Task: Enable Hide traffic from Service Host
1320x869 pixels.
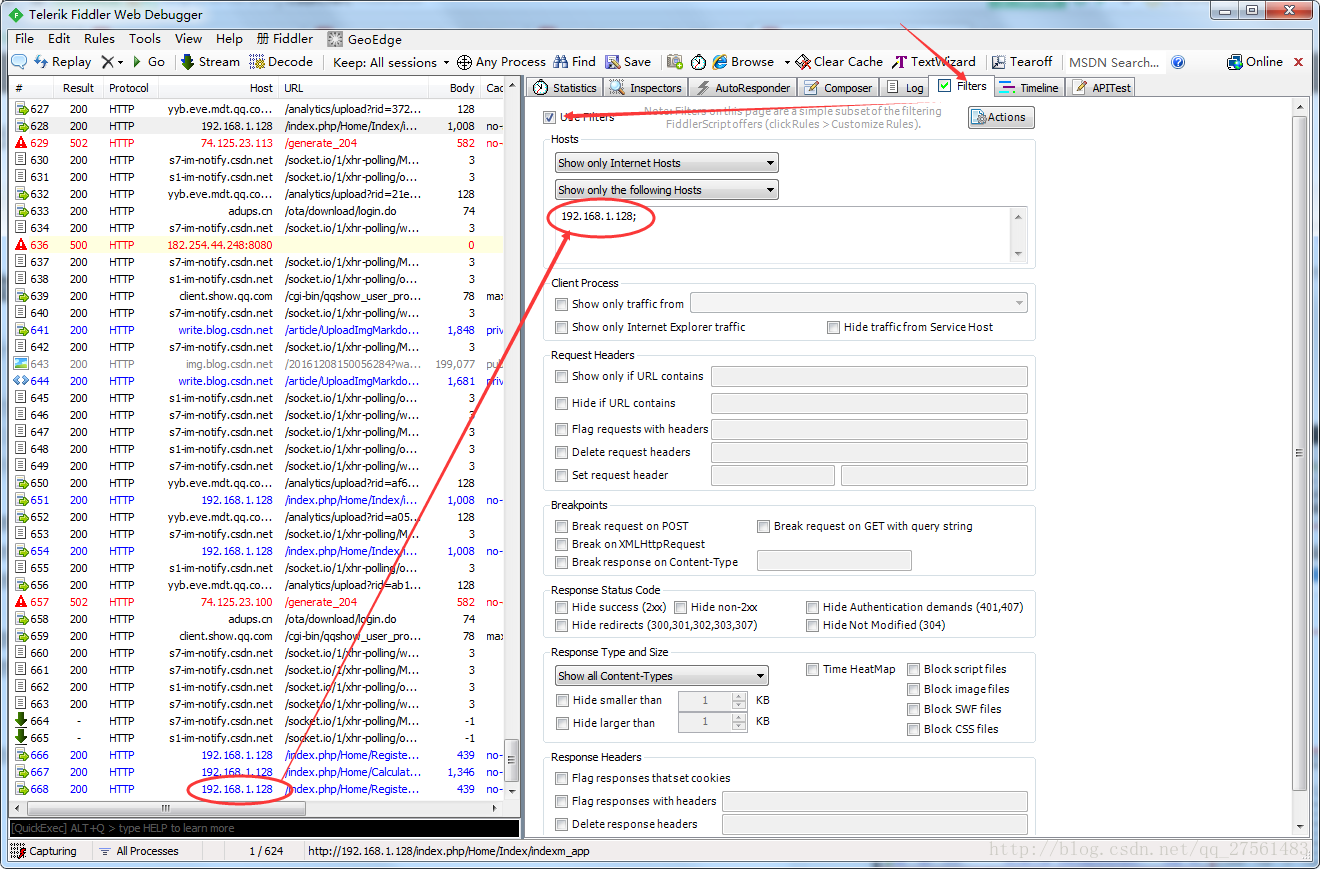Action: [x=834, y=328]
